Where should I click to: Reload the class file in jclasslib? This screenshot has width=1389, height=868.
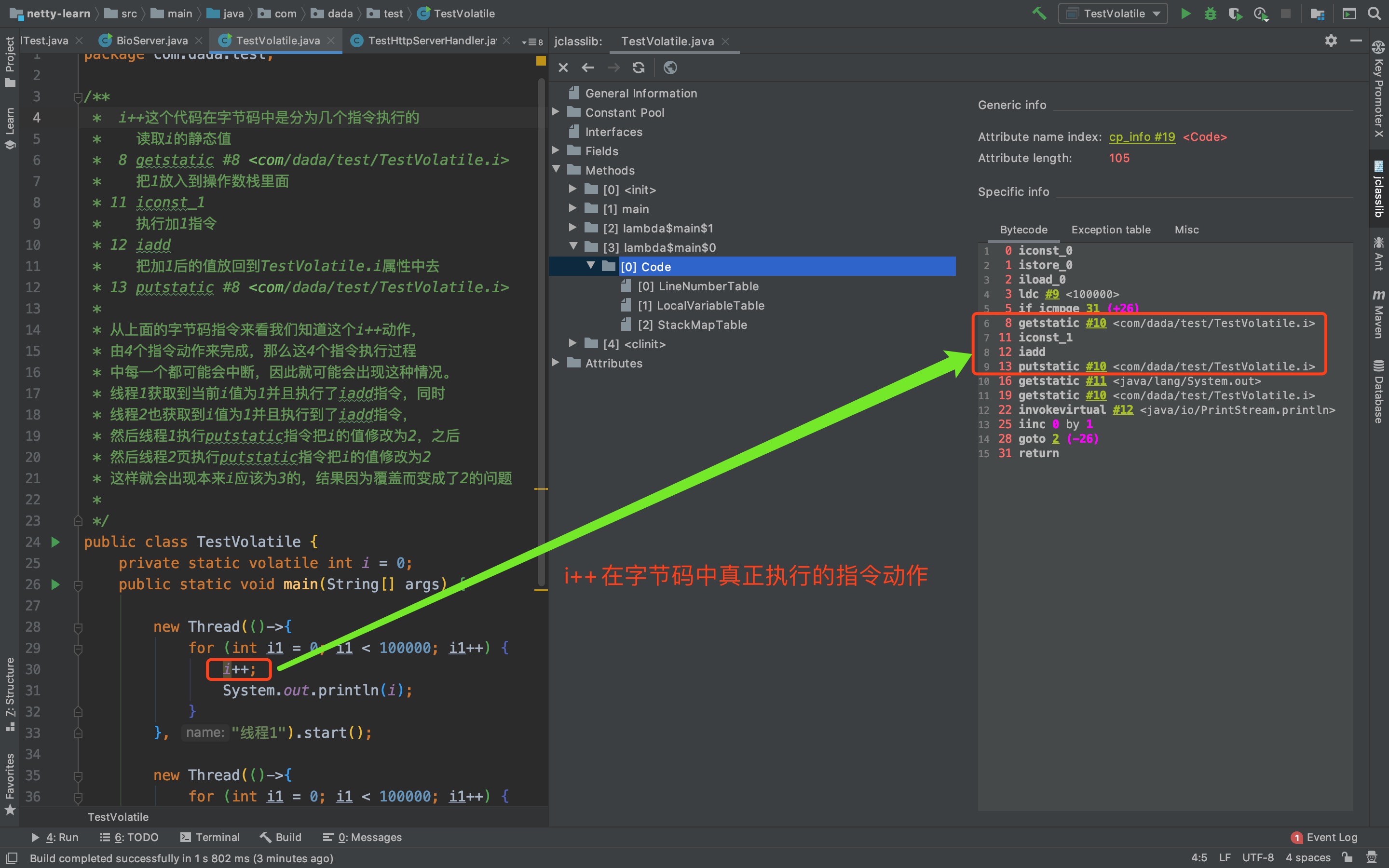click(x=638, y=68)
